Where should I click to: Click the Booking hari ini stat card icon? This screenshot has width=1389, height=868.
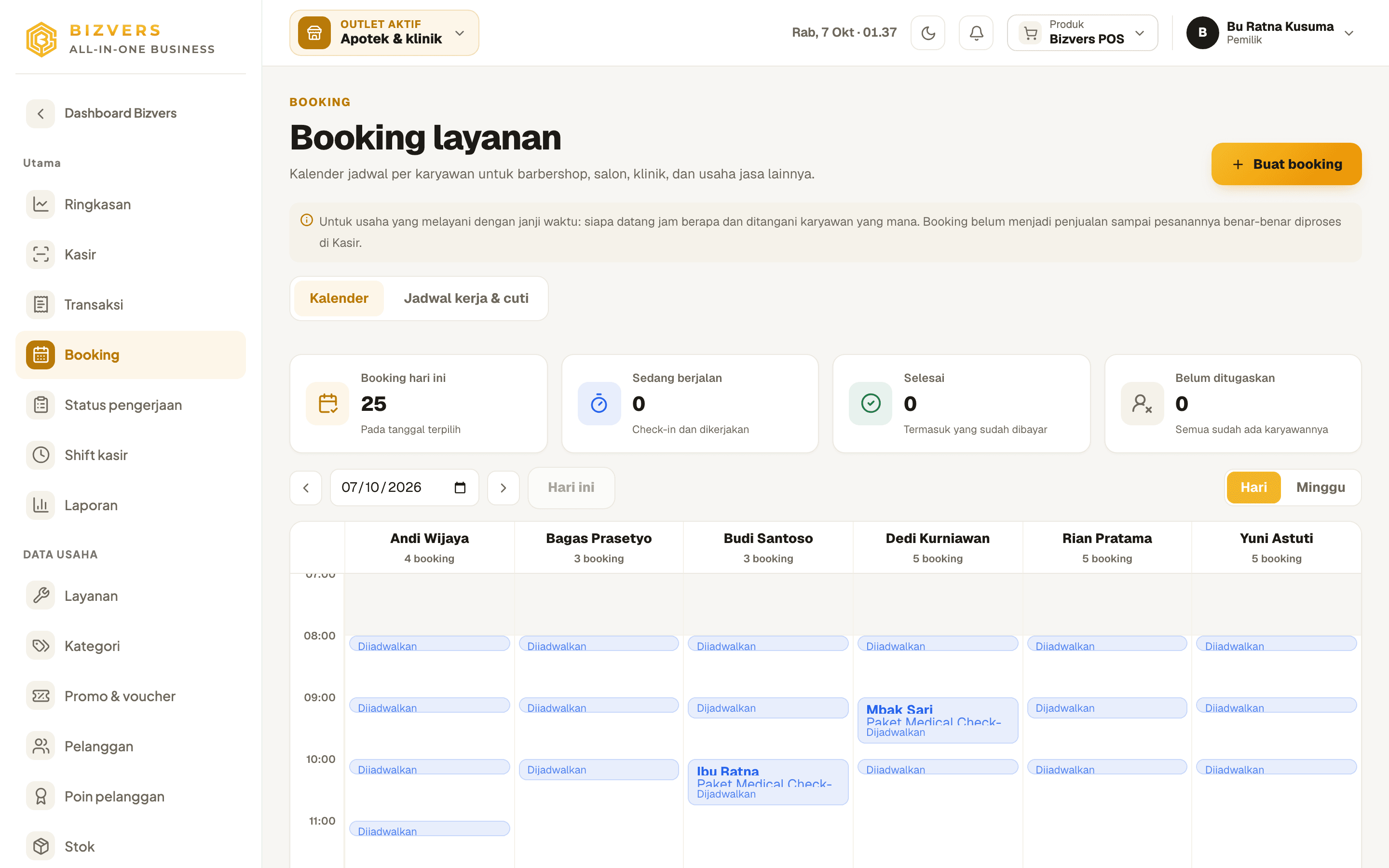pyautogui.click(x=328, y=404)
